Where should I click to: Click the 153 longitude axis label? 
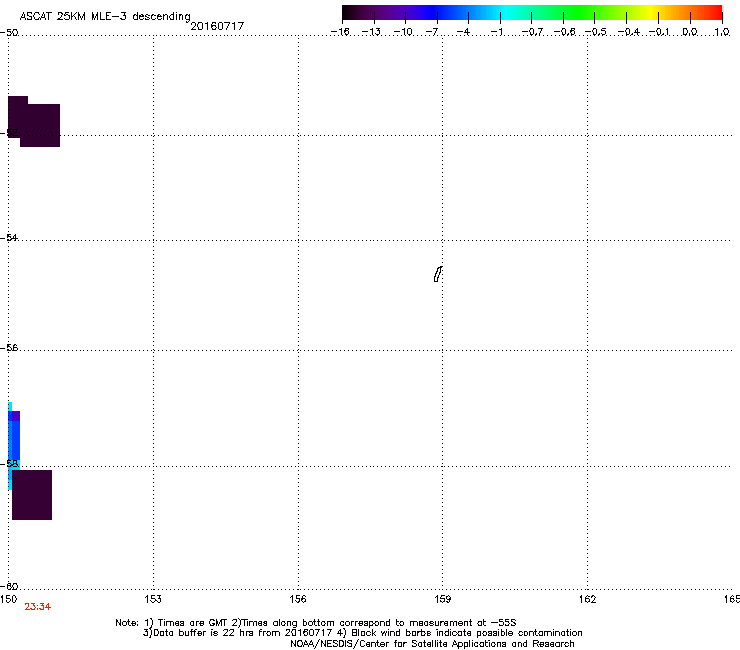[153, 599]
